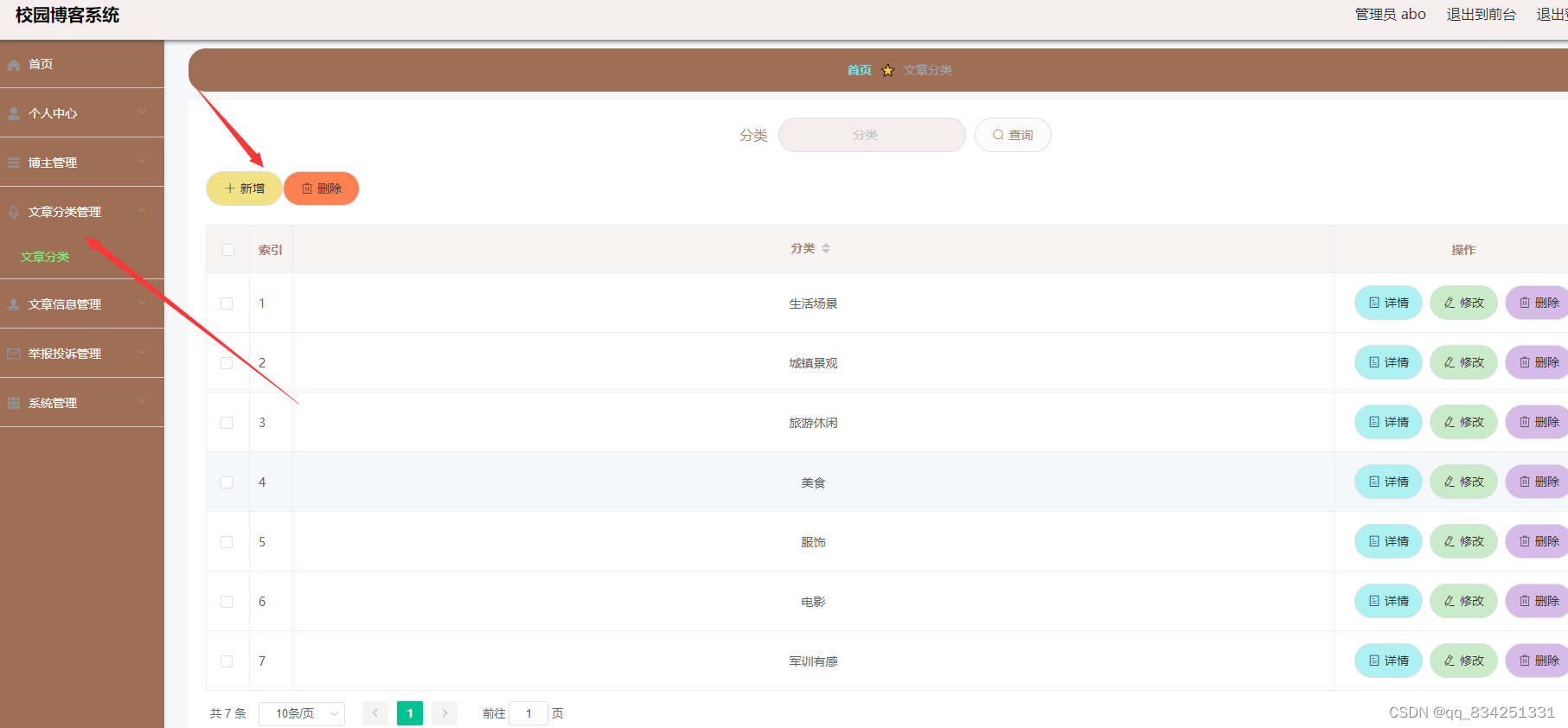The height and width of the screenshot is (728, 1568).
Task: Expand the 博主管理 menu chevron
Action: click(142, 161)
